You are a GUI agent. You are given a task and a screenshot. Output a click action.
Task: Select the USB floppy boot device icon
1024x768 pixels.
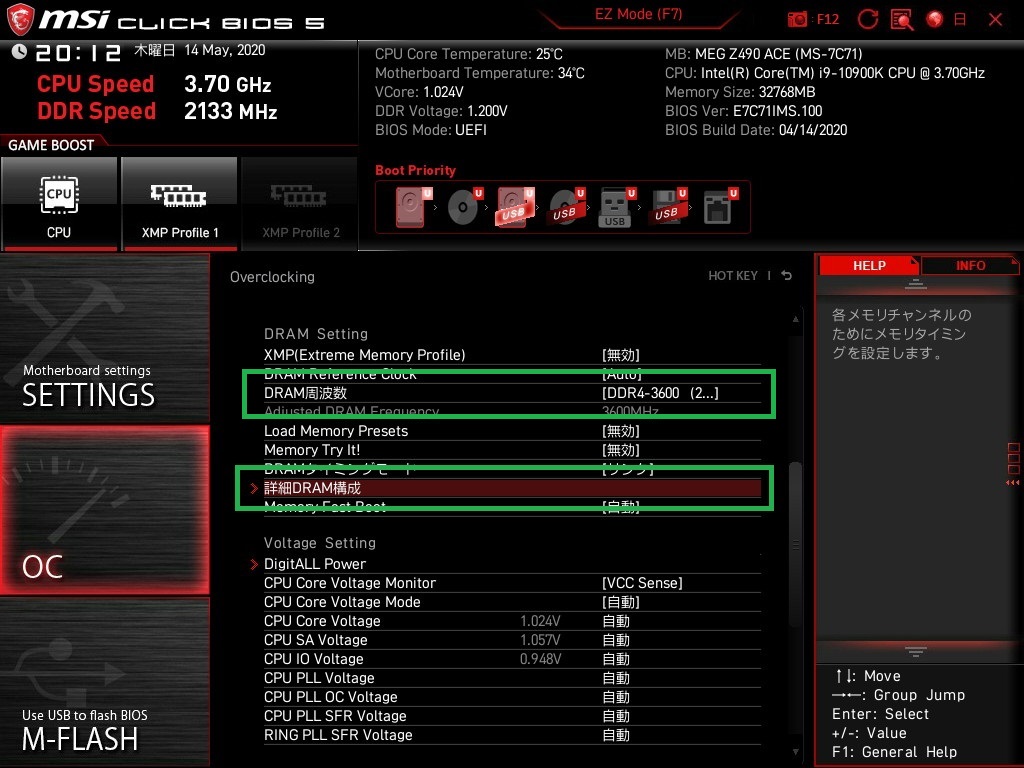pyautogui.click(x=667, y=207)
